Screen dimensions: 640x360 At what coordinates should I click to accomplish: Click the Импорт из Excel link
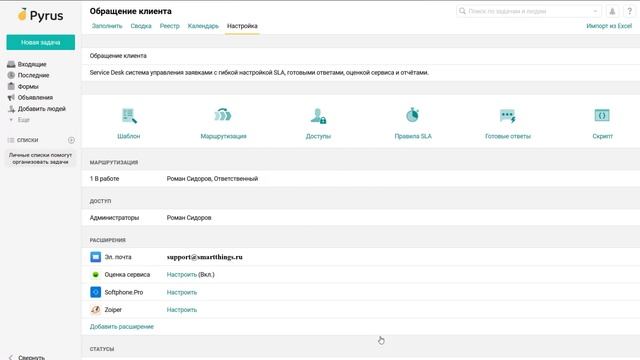pyautogui.click(x=609, y=26)
